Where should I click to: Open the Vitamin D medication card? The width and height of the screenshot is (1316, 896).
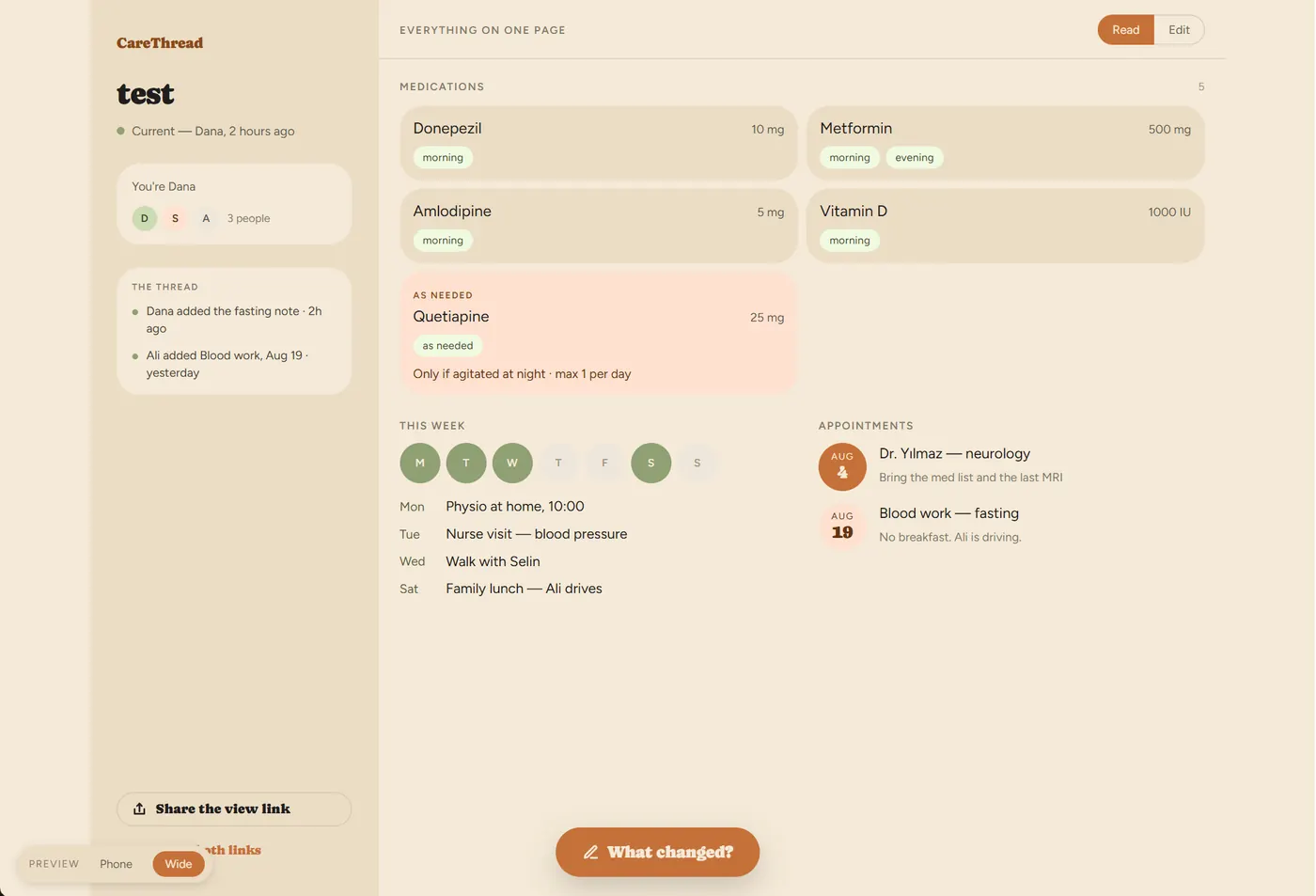(1005, 226)
